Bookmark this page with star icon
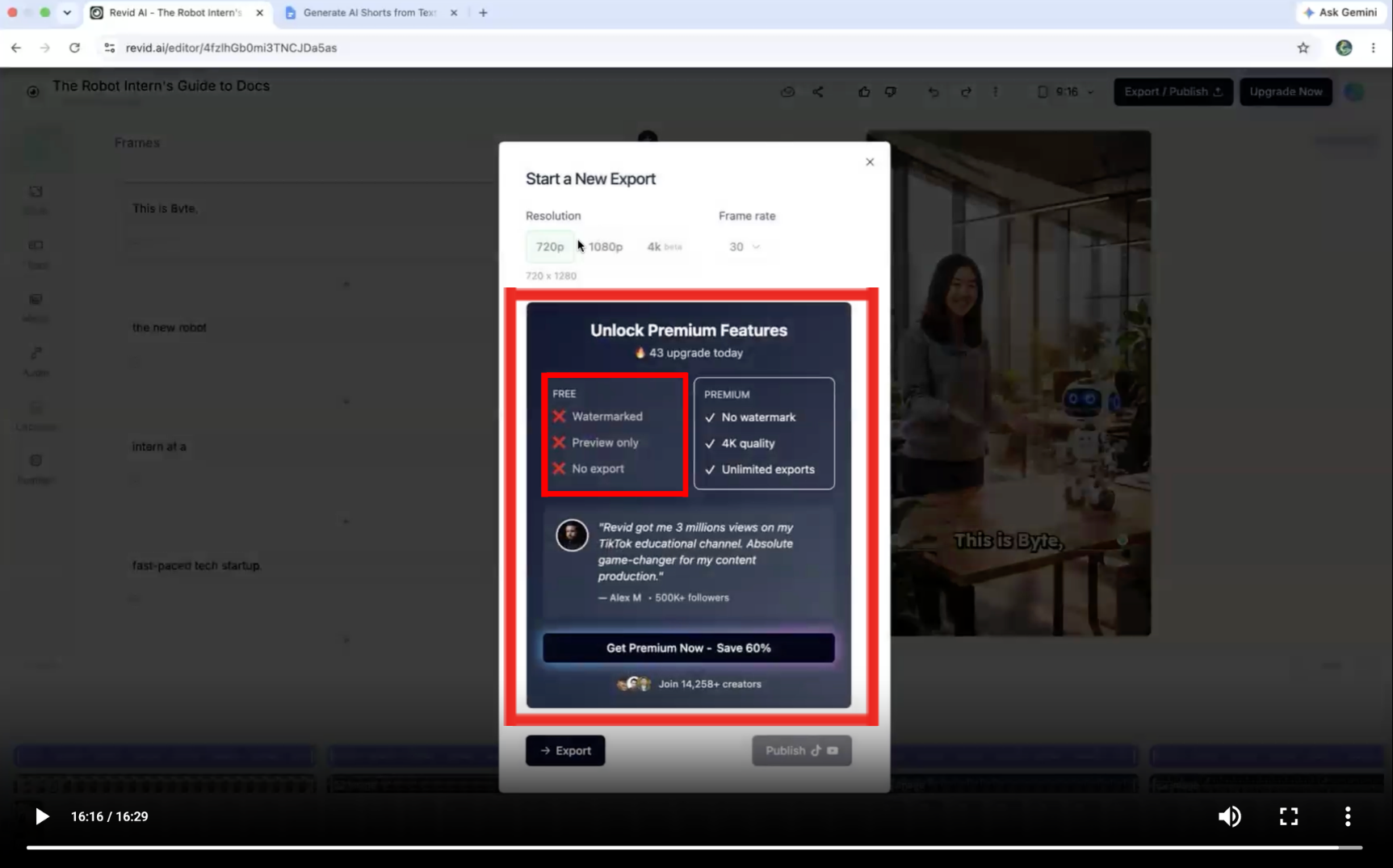This screenshot has height=868, width=1393. [1303, 48]
